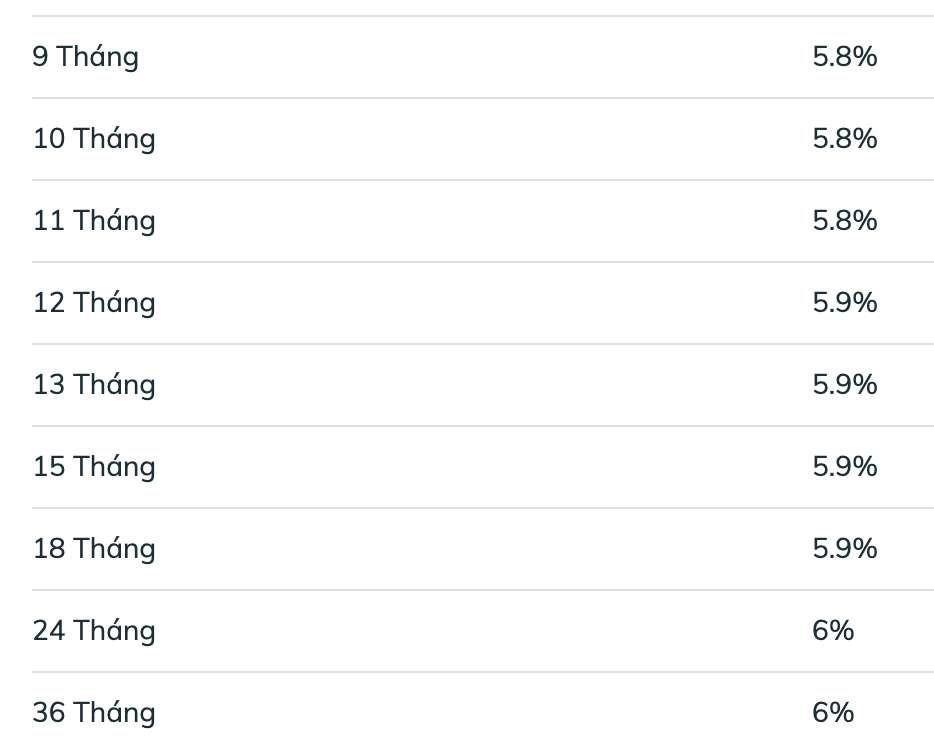Click the 9 Tháng term label
Image resolution: width=934 pixels, height=748 pixels.
click(85, 57)
